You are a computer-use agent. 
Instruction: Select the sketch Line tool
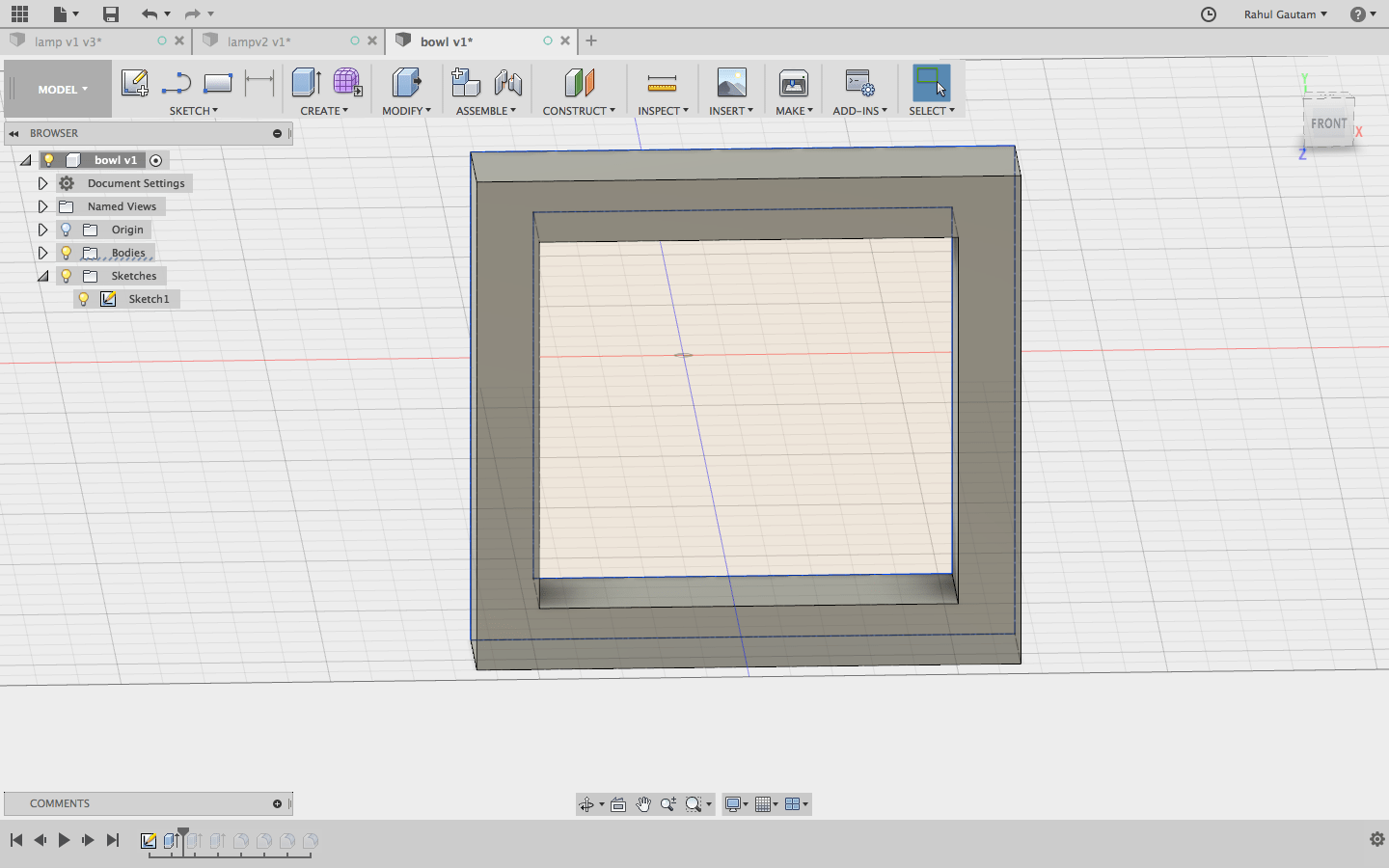[x=176, y=83]
